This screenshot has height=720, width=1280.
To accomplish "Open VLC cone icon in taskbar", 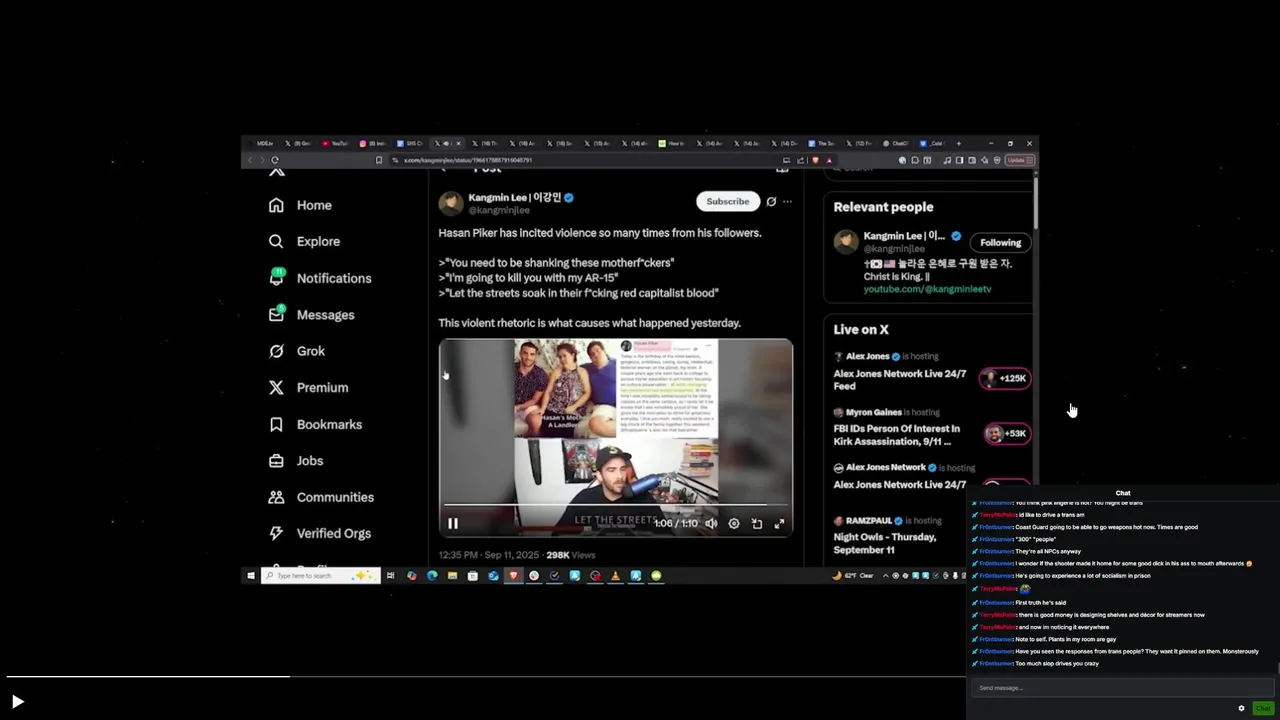I will [615, 576].
